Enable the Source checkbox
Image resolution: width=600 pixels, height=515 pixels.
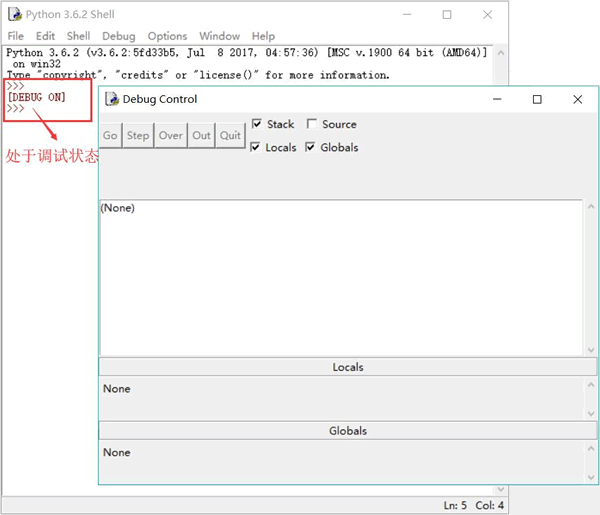point(312,125)
